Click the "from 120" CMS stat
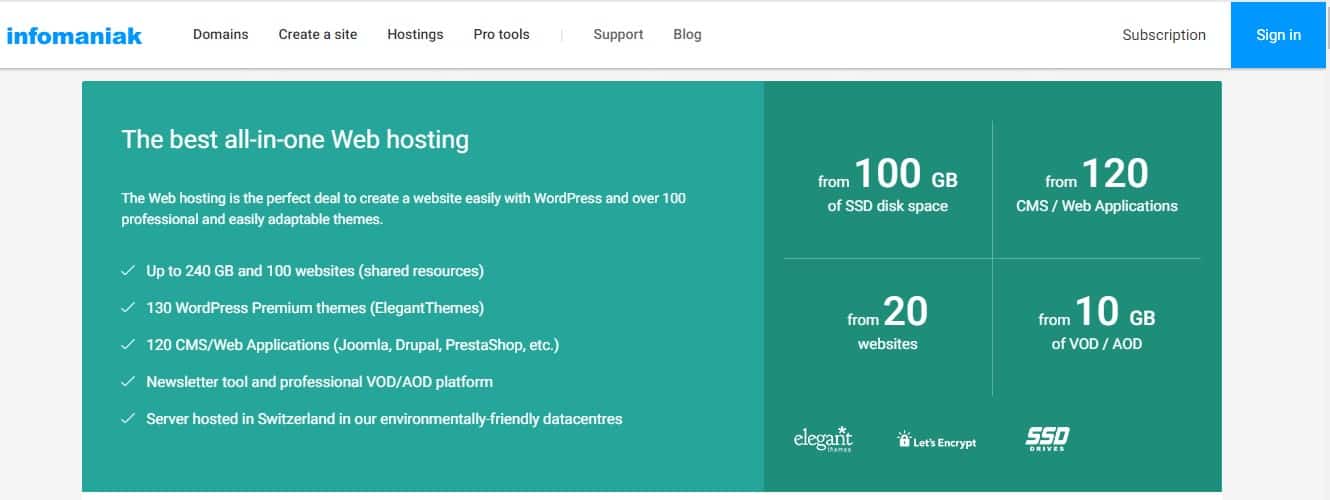The height and width of the screenshot is (500, 1330). 1097,176
